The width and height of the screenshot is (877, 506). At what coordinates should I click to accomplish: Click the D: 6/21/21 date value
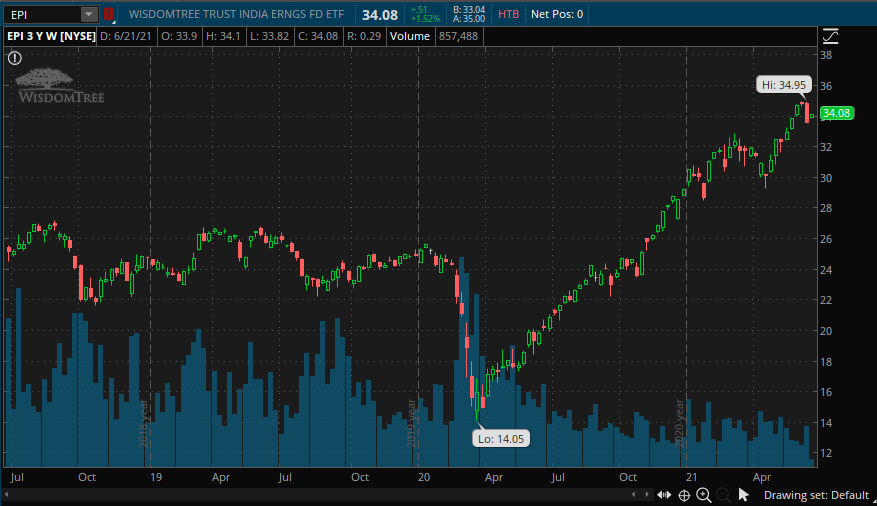tap(125, 36)
